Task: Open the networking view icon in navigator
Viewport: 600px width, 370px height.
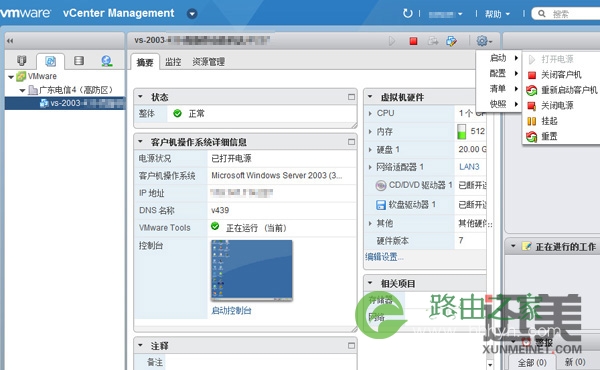Action: click(107, 61)
